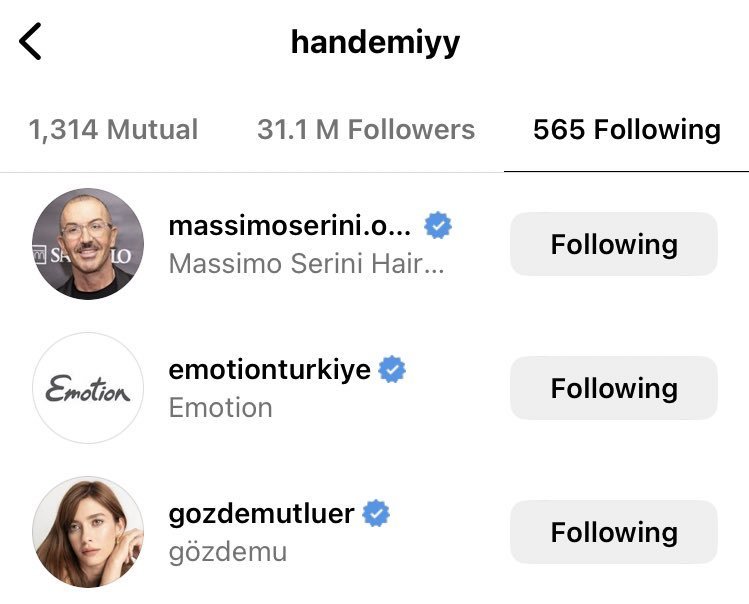Open the massimoserini.o... username link
This screenshot has width=749, height=604.
coord(289,226)
